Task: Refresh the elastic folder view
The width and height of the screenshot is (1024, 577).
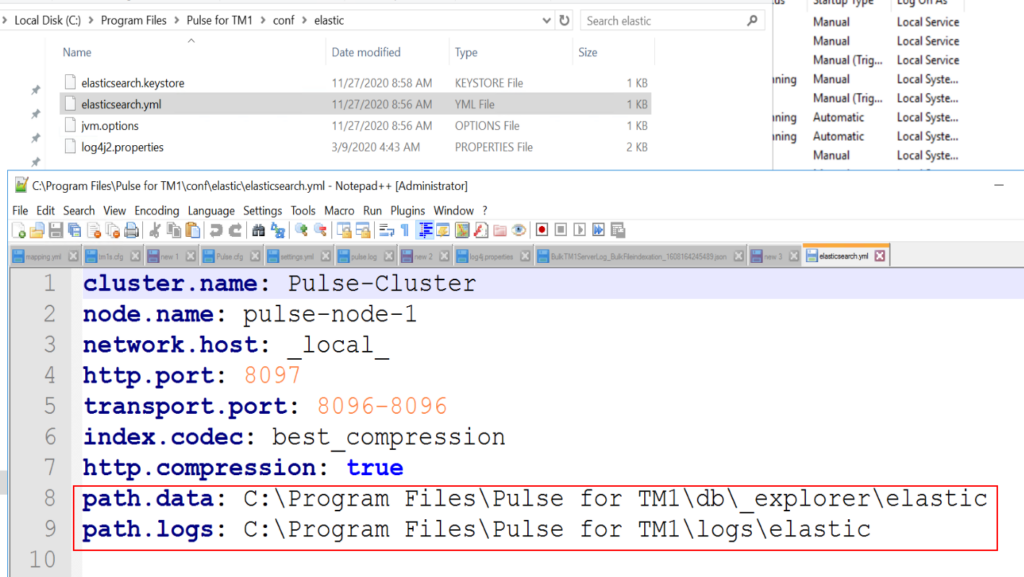Action: coord(565,20)
